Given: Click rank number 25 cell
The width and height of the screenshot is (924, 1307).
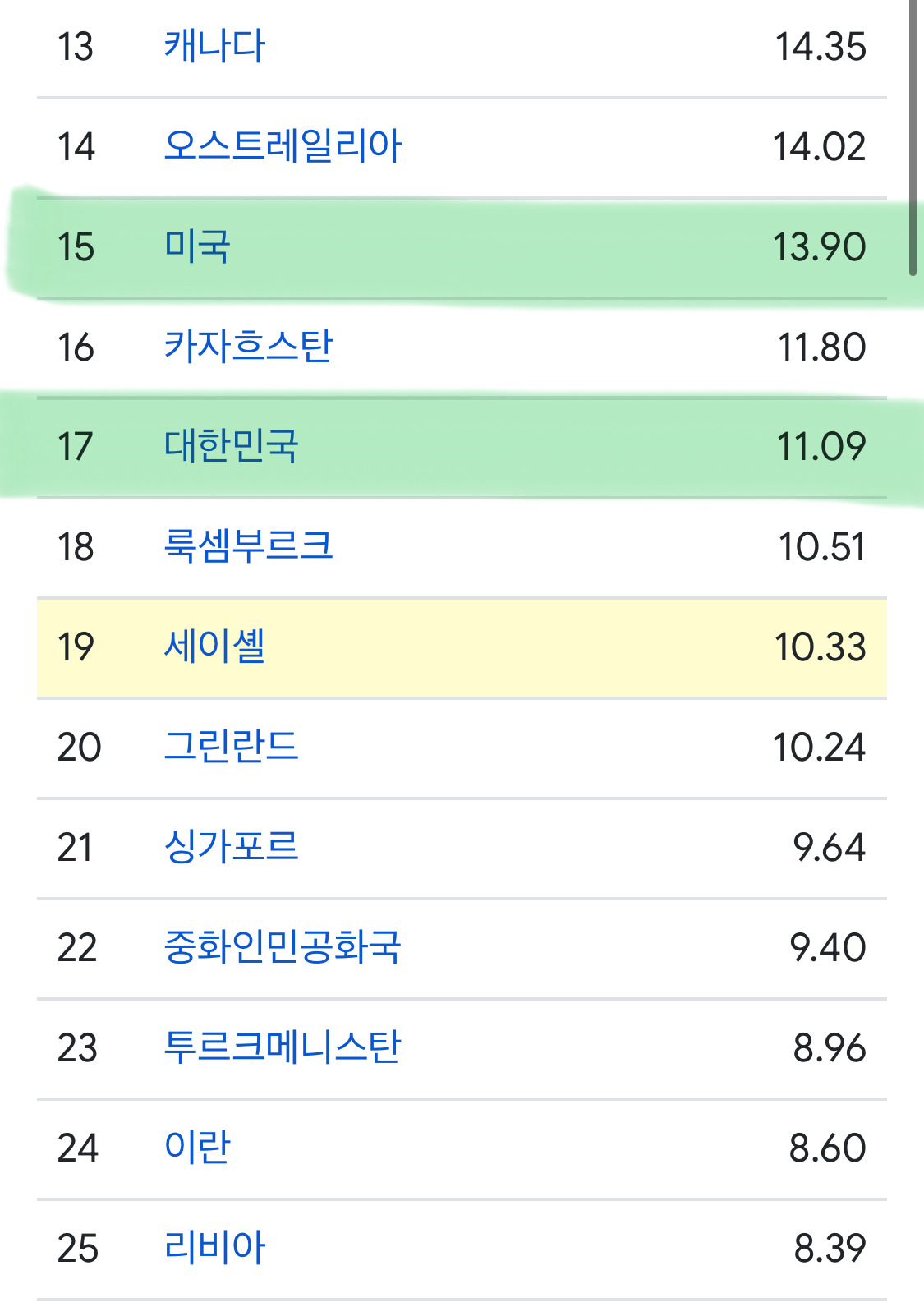Looking at the screenshot, I should tap(78, 1248).
